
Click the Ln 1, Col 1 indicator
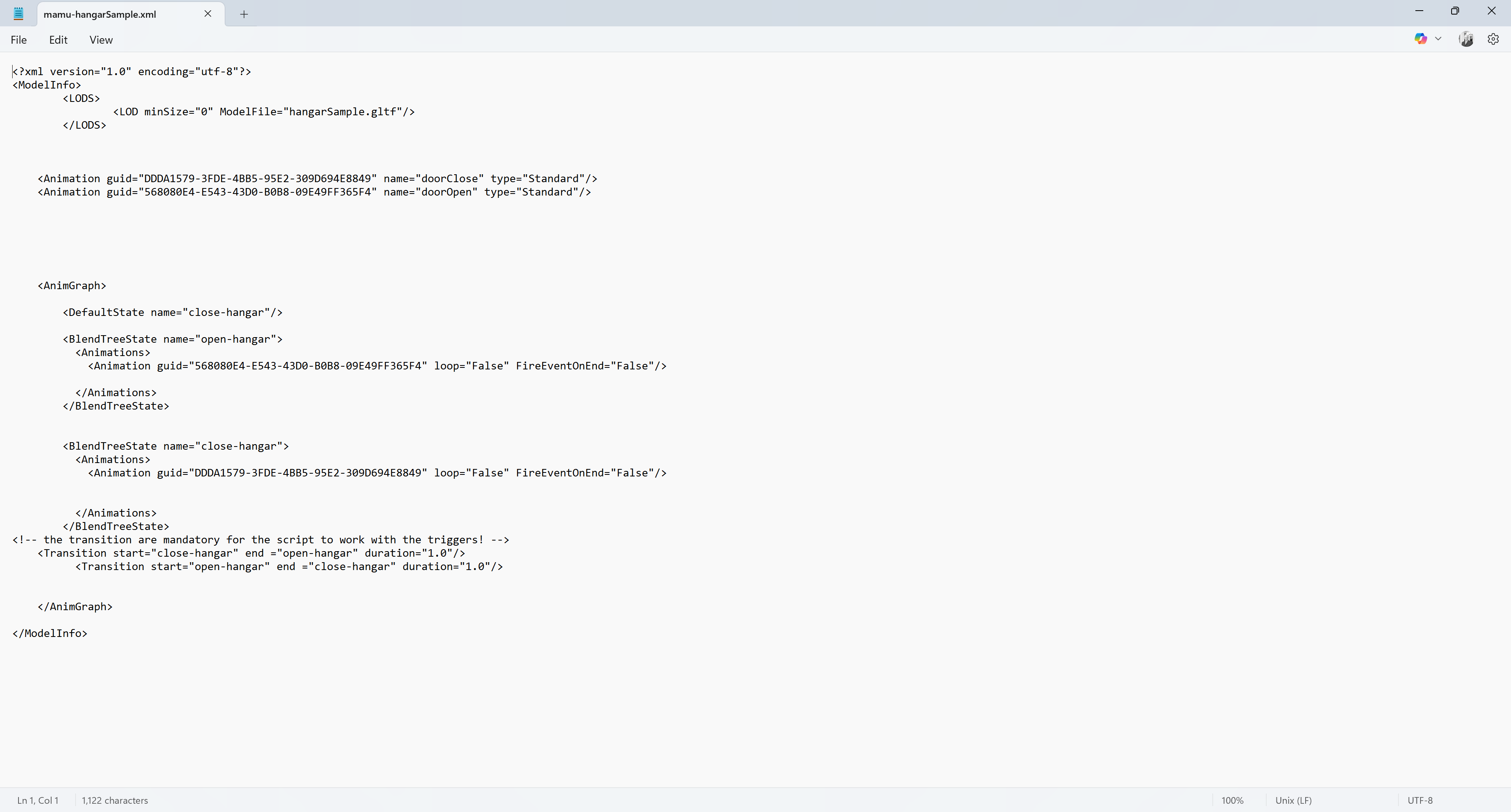[x=37, y=800]
